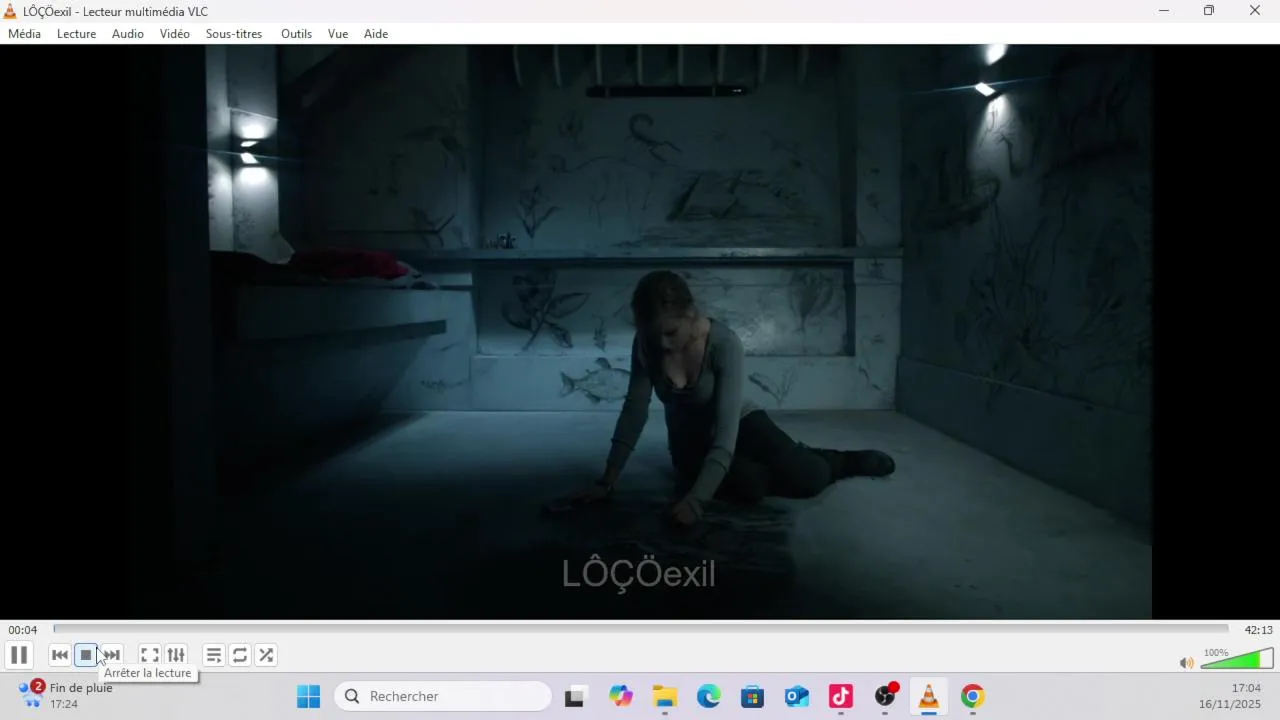The height and width of the screenshot is (720, 1280).
Task: Stop playback with the stop button
Action: click(x=86, y=655)
